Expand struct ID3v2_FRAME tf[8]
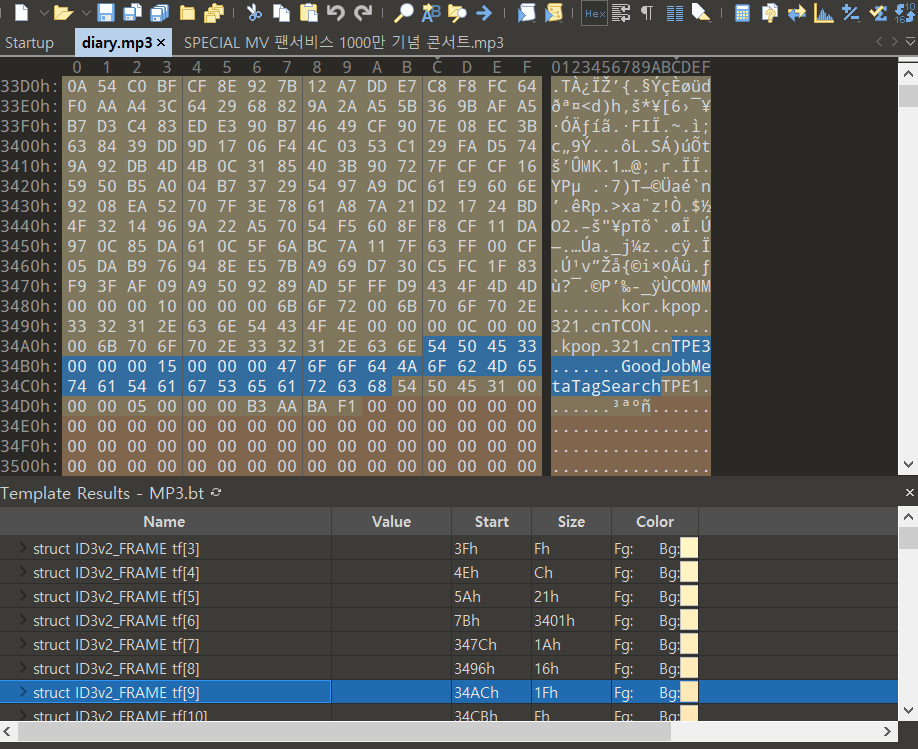918x749 pixels. (23, 668)
